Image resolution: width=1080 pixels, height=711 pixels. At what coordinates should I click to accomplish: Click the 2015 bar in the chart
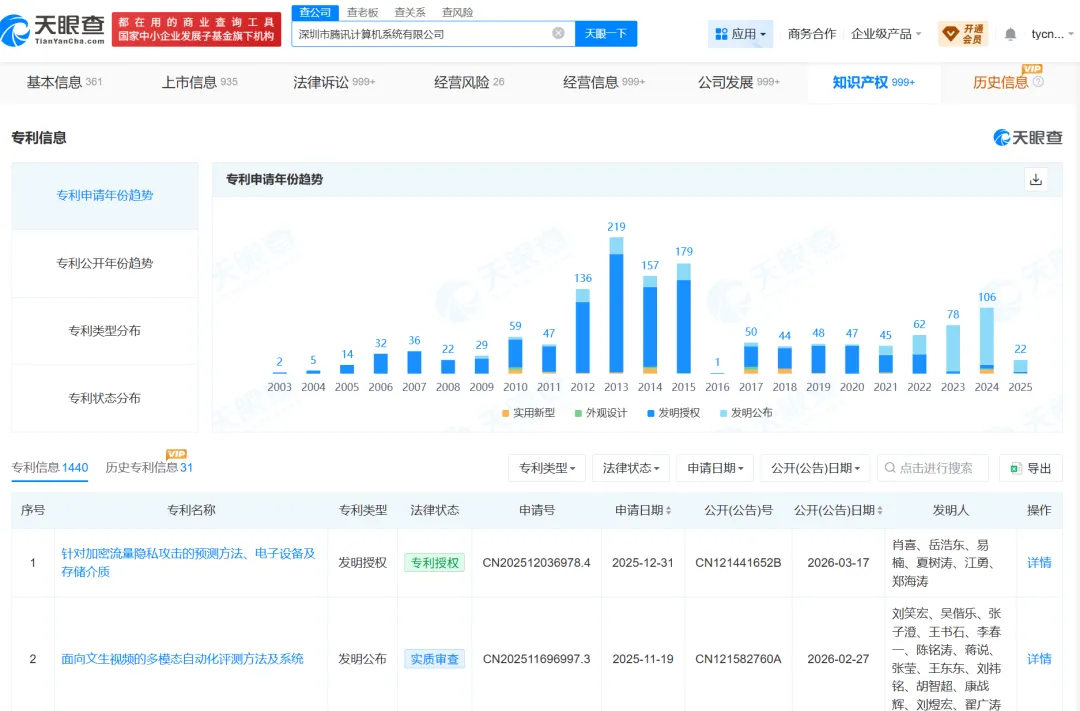point(684,318)
